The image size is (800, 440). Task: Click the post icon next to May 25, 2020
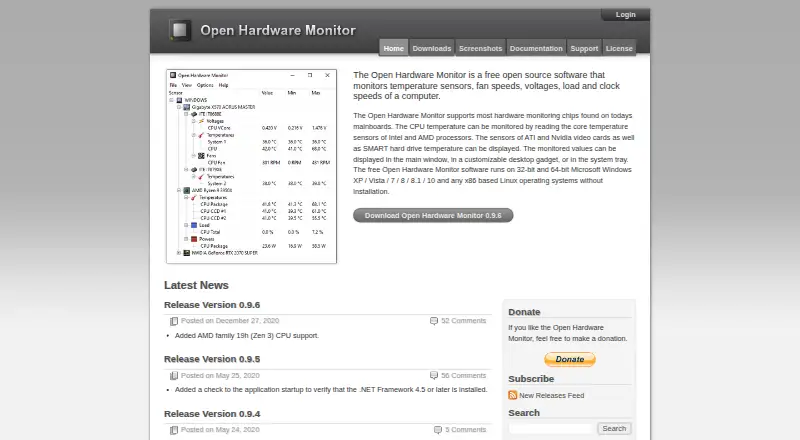174,376
